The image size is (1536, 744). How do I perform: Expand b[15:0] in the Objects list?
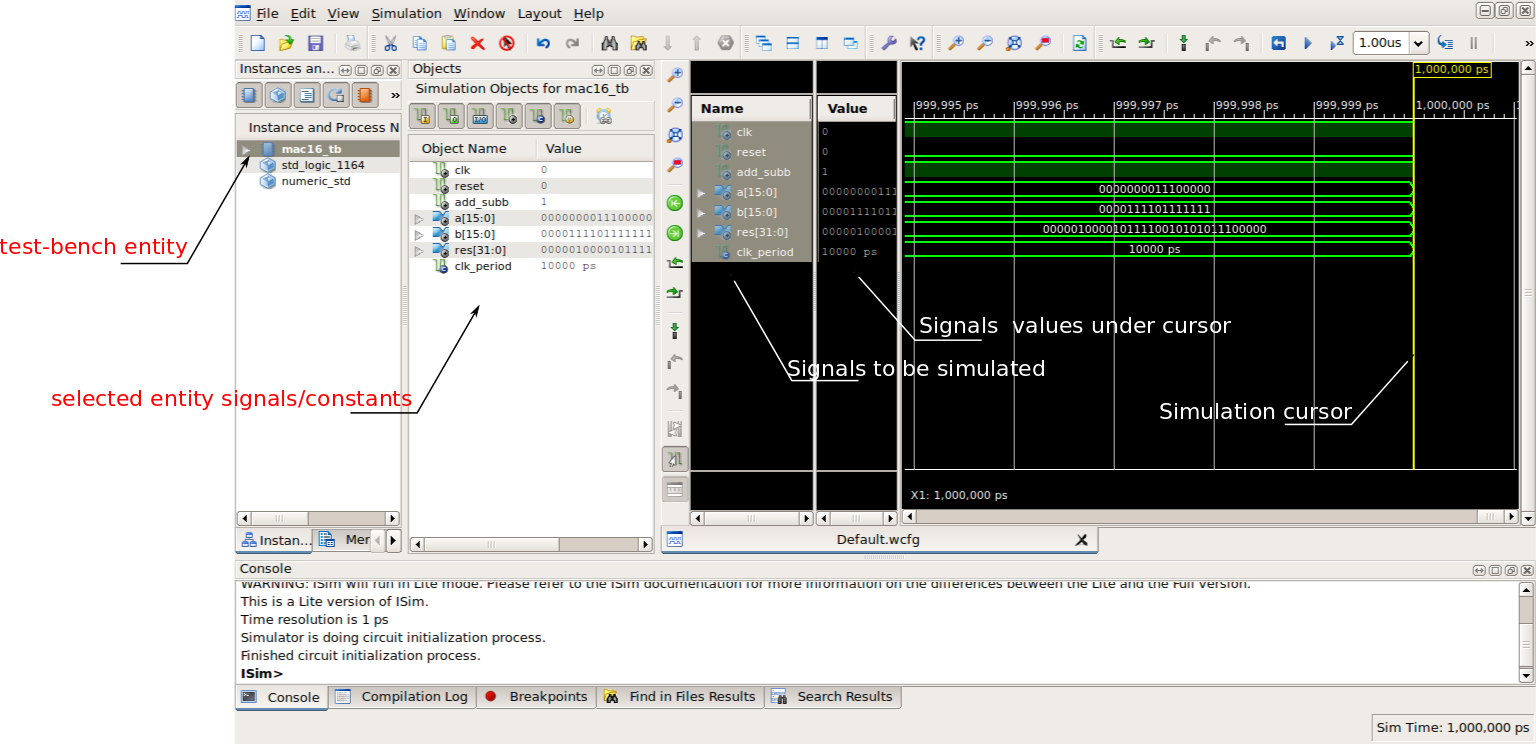pos(419,234)
